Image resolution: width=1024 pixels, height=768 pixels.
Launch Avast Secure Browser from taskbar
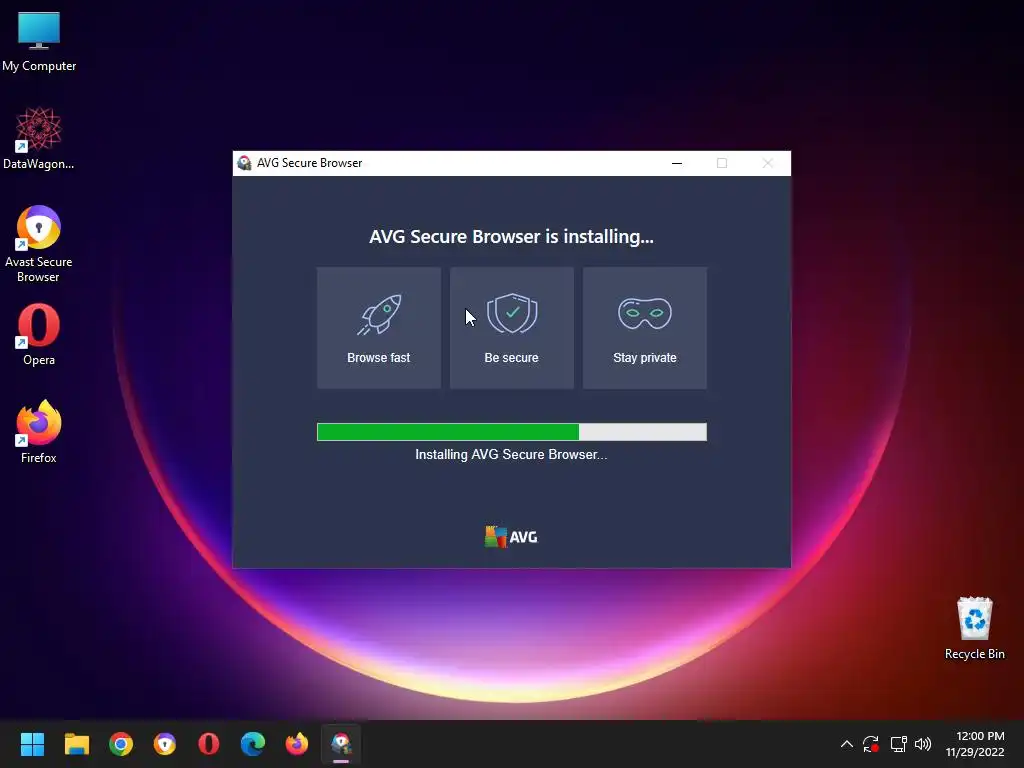[165, 744]
